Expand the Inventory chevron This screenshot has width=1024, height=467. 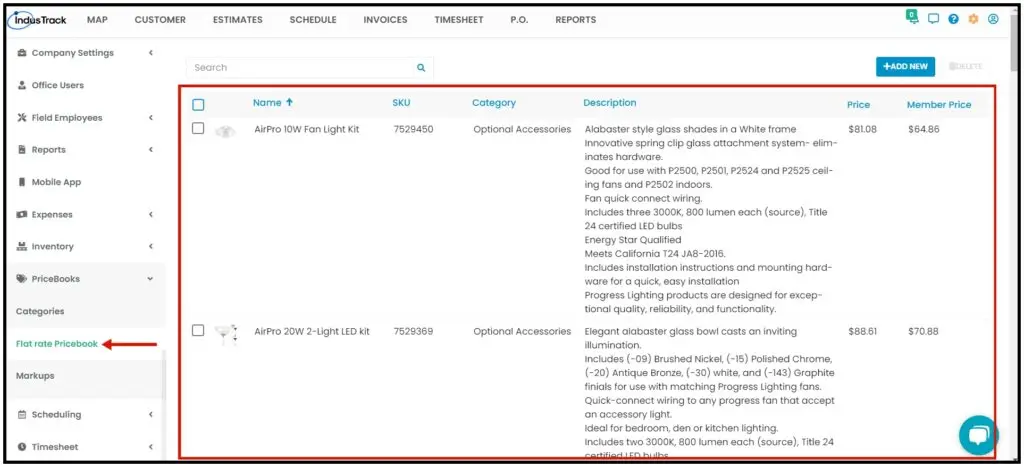151,246
